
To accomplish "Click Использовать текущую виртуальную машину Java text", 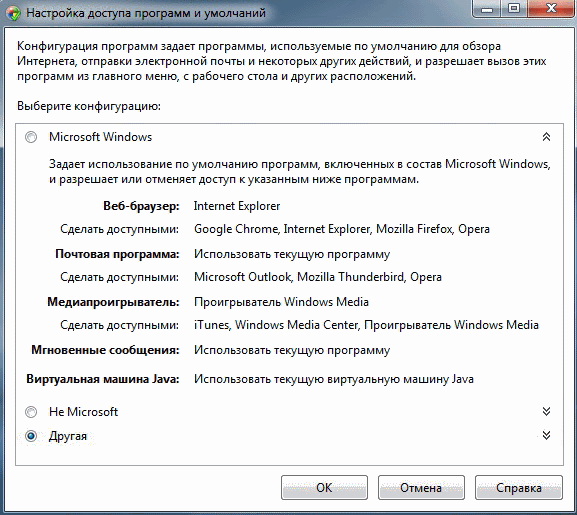I will (334, 379).
